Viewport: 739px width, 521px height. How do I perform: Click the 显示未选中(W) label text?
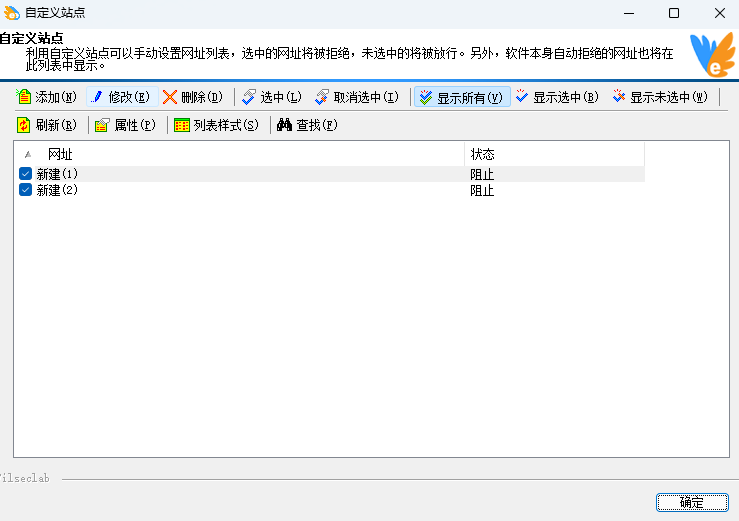point(669,97)
